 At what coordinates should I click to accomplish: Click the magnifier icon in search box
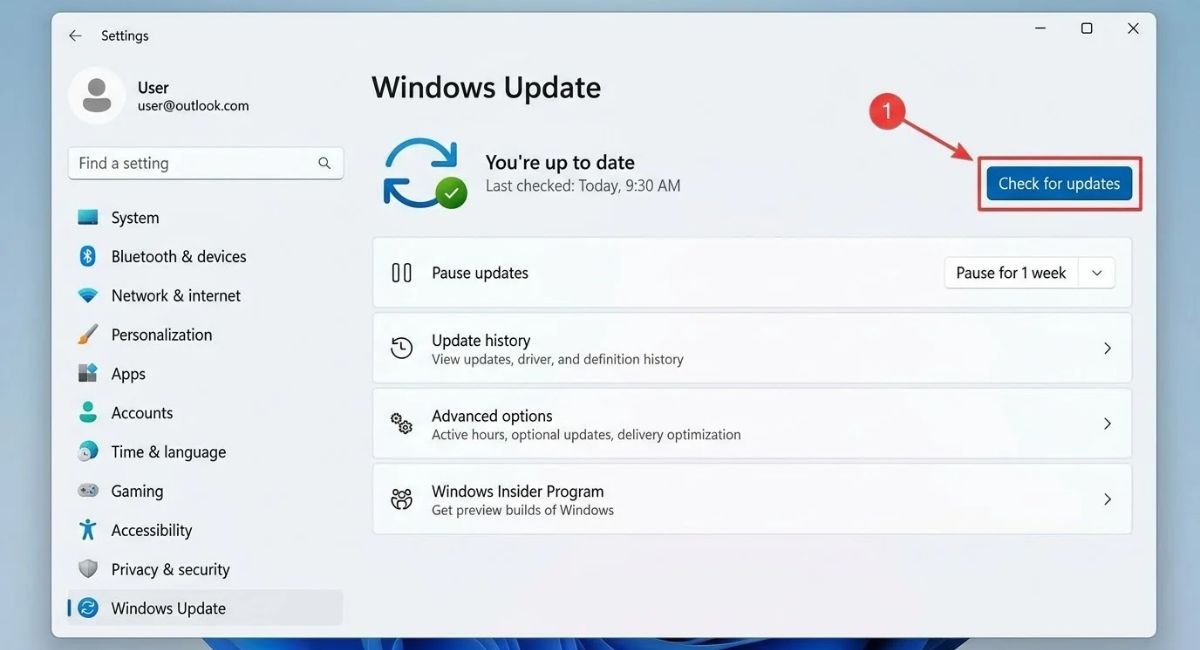coord(324,163)
